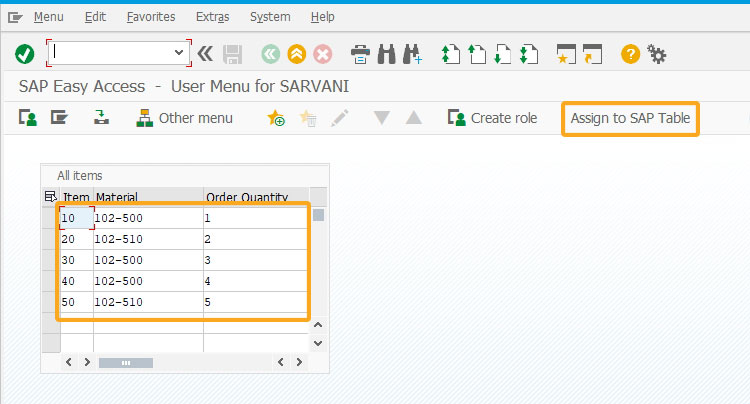
Task: Select Item cell 20
Action: [x=77, y=239]
